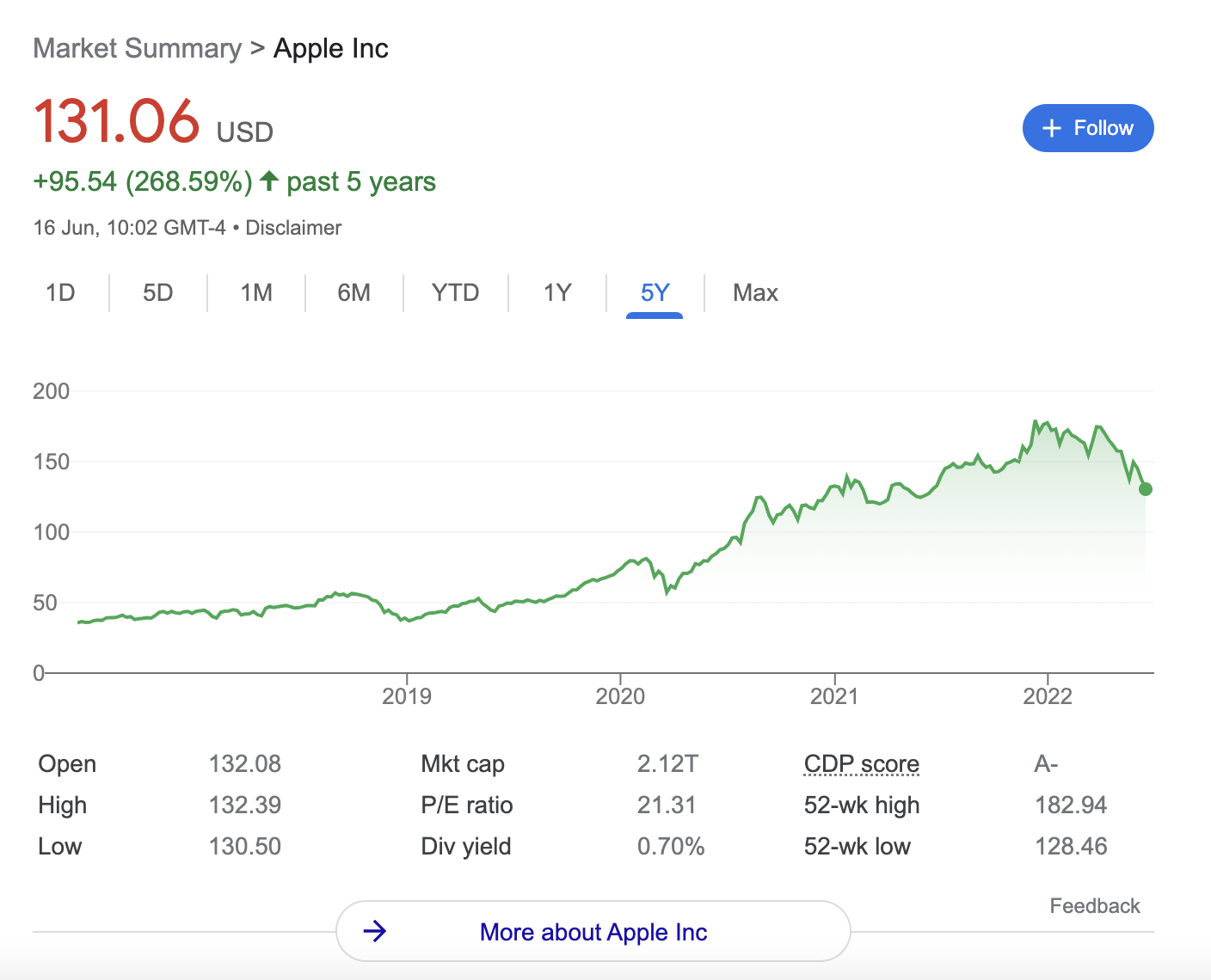Click the +95.54 (268.59%) change text
The height and width of the screenshot is (980, 1211).
143,182
